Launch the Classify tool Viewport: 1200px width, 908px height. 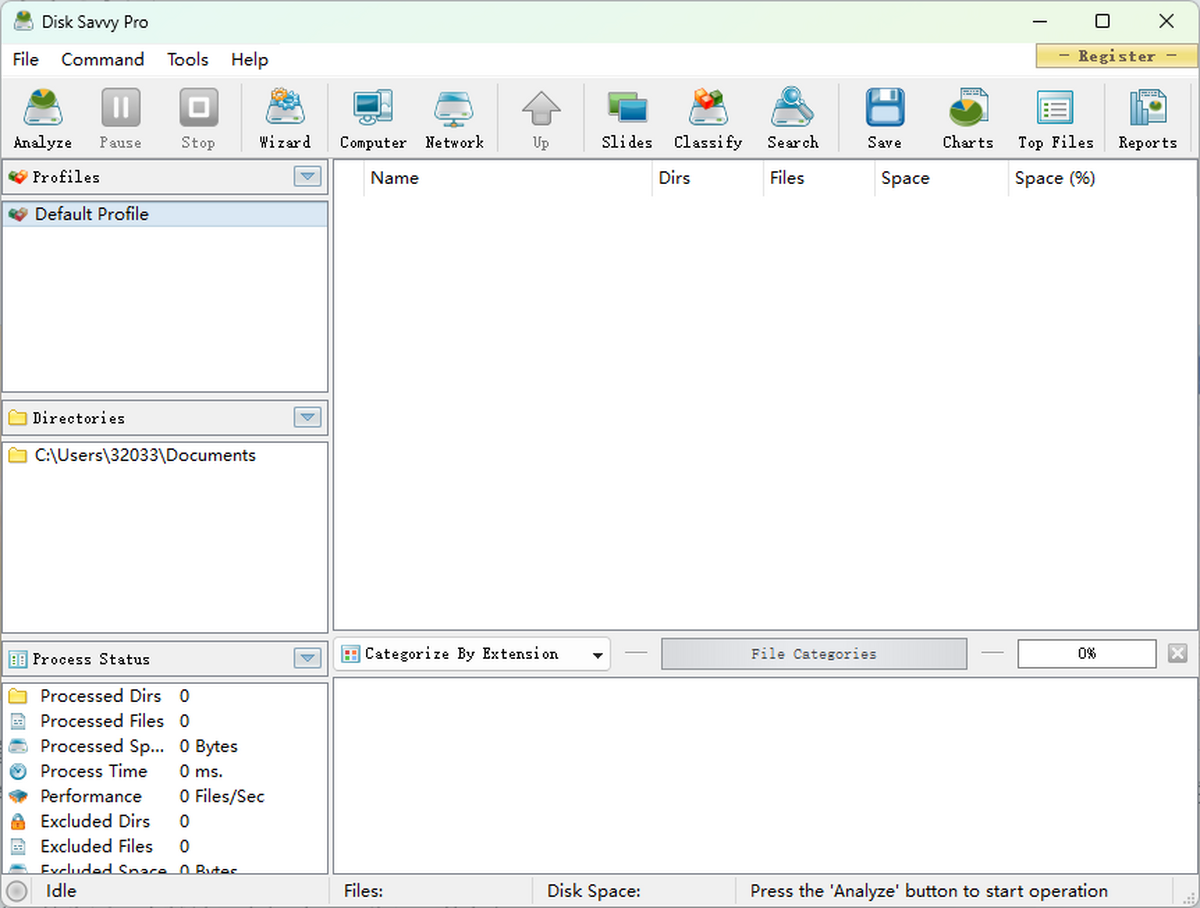pos(708,115)
